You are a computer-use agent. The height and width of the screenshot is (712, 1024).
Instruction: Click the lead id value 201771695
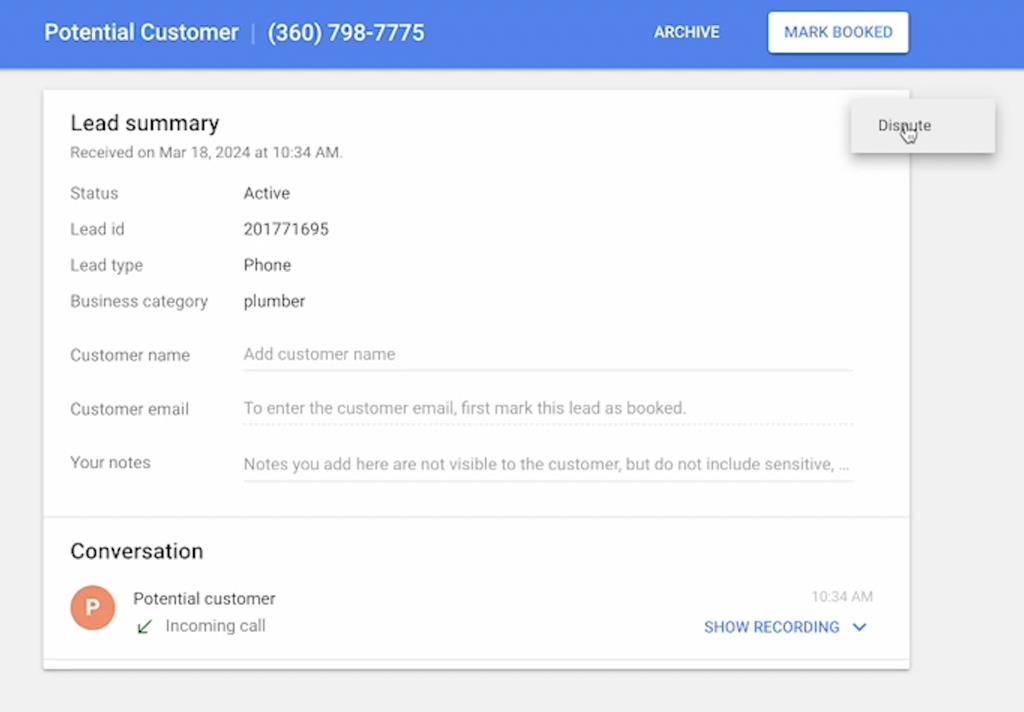[x=286, y=229]
